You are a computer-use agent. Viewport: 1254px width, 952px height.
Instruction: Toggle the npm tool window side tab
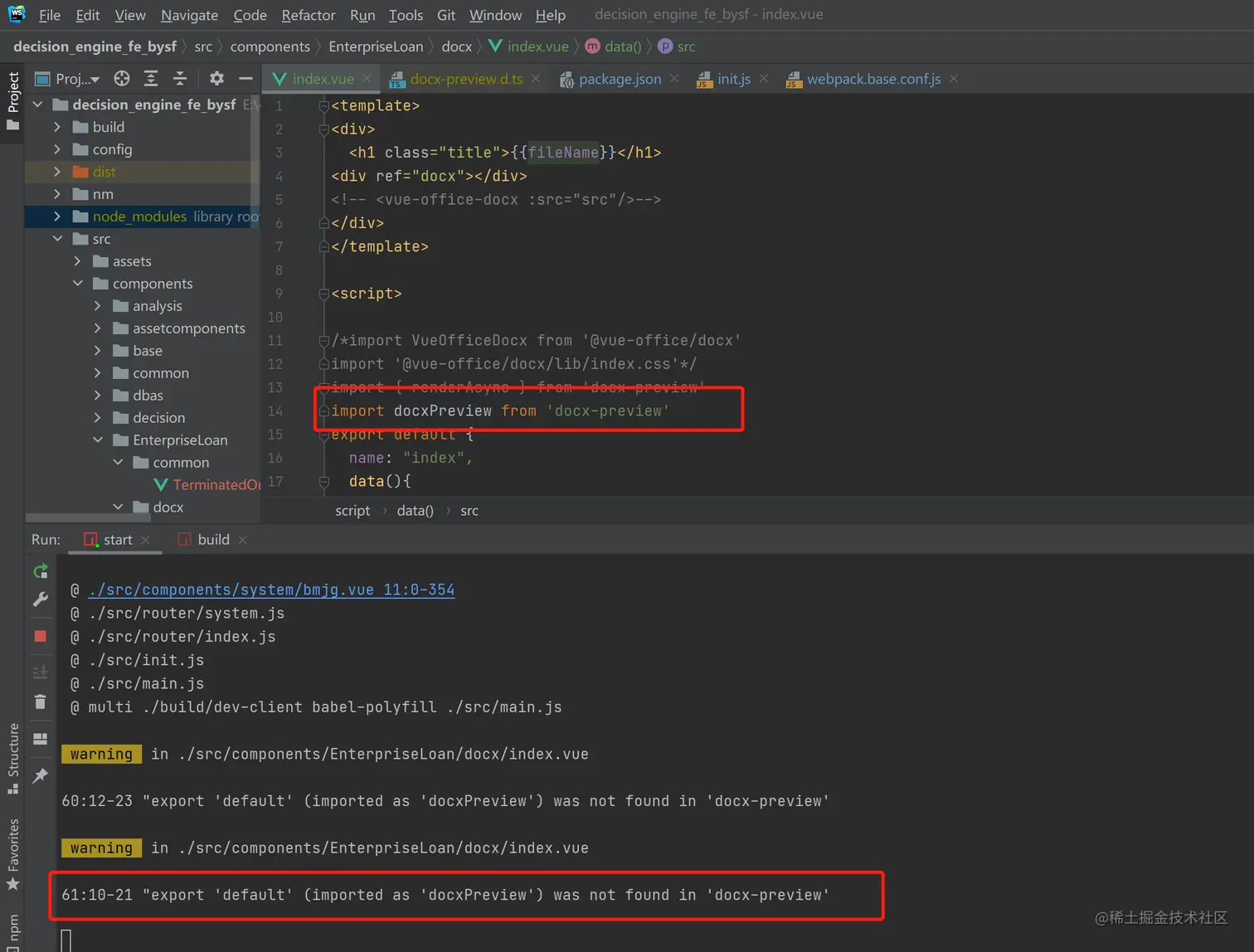(12, 931)
